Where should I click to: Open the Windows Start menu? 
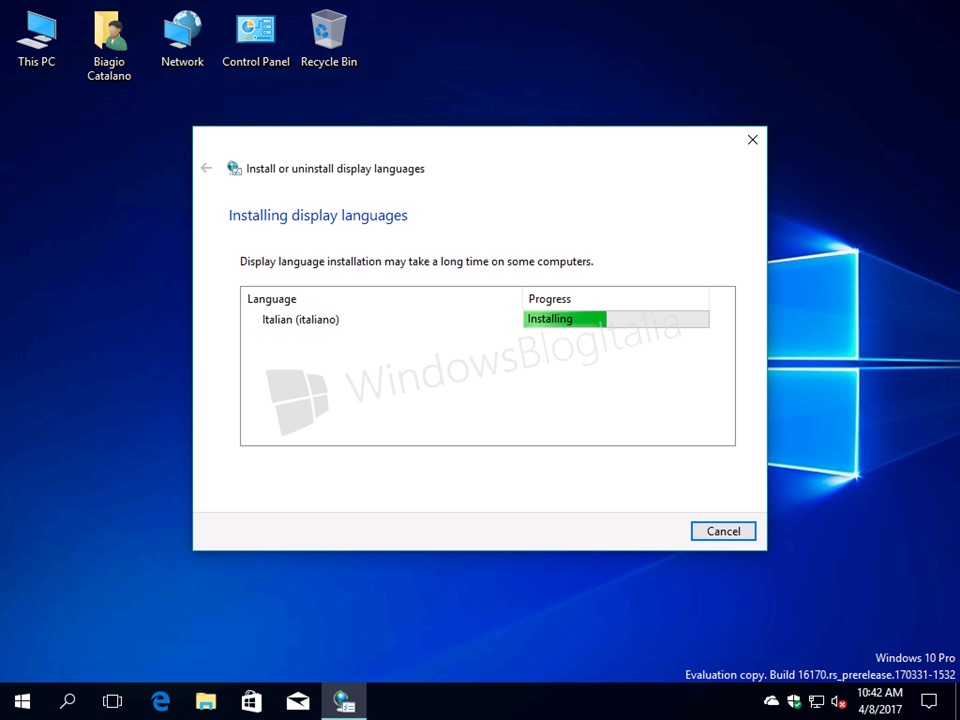(x=23, y=701)
